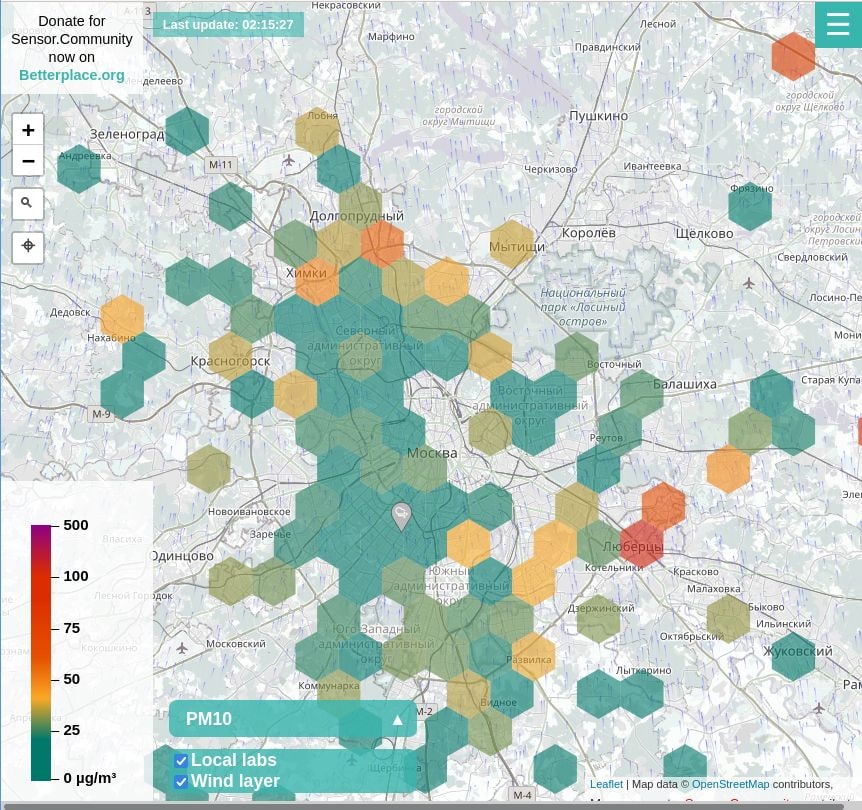Expand the PM10 pollutant selector
The image size is (862, 810).
[292, 719]
